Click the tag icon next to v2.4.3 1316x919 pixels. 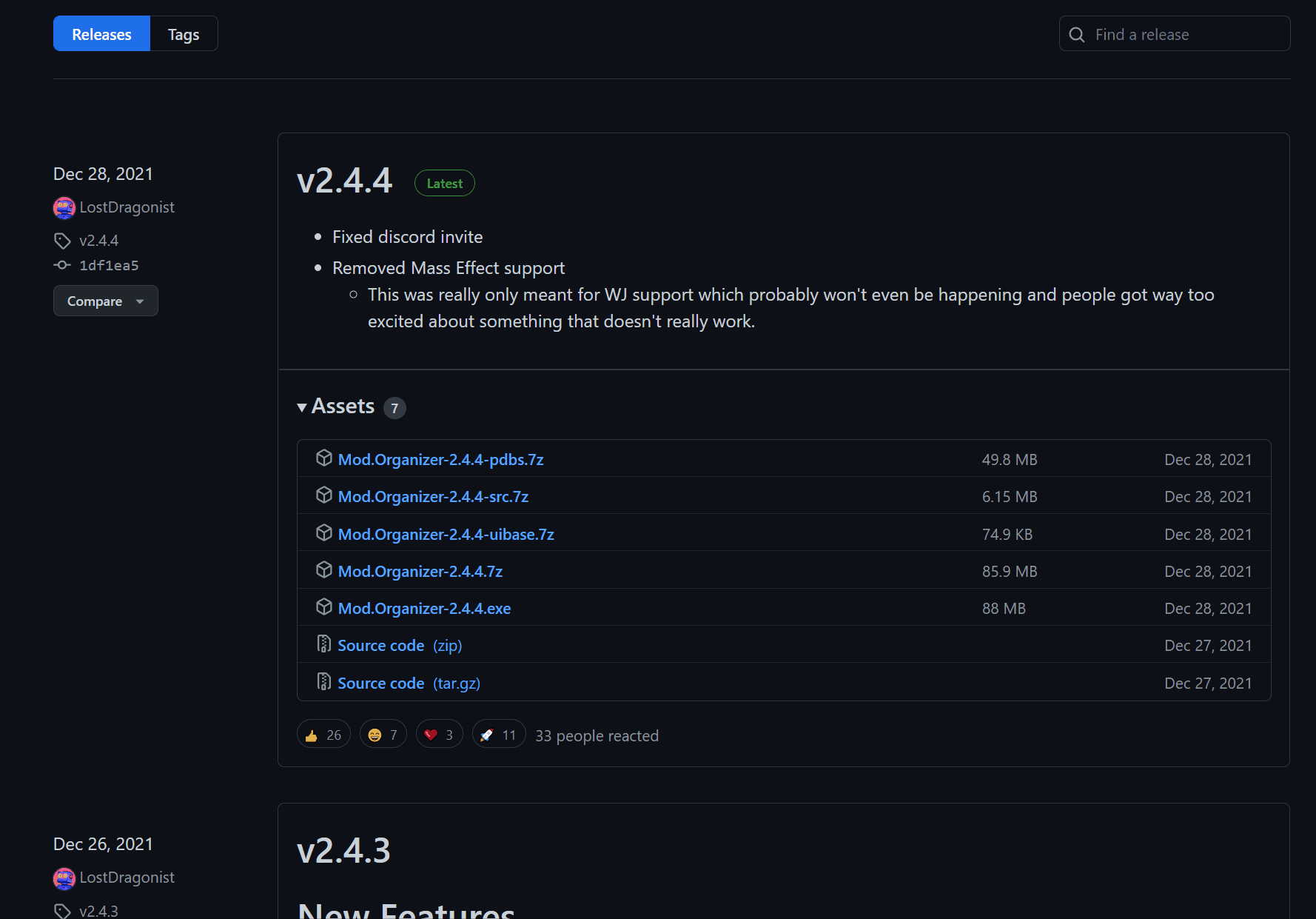pyautogui.click(x=62, y=911)
